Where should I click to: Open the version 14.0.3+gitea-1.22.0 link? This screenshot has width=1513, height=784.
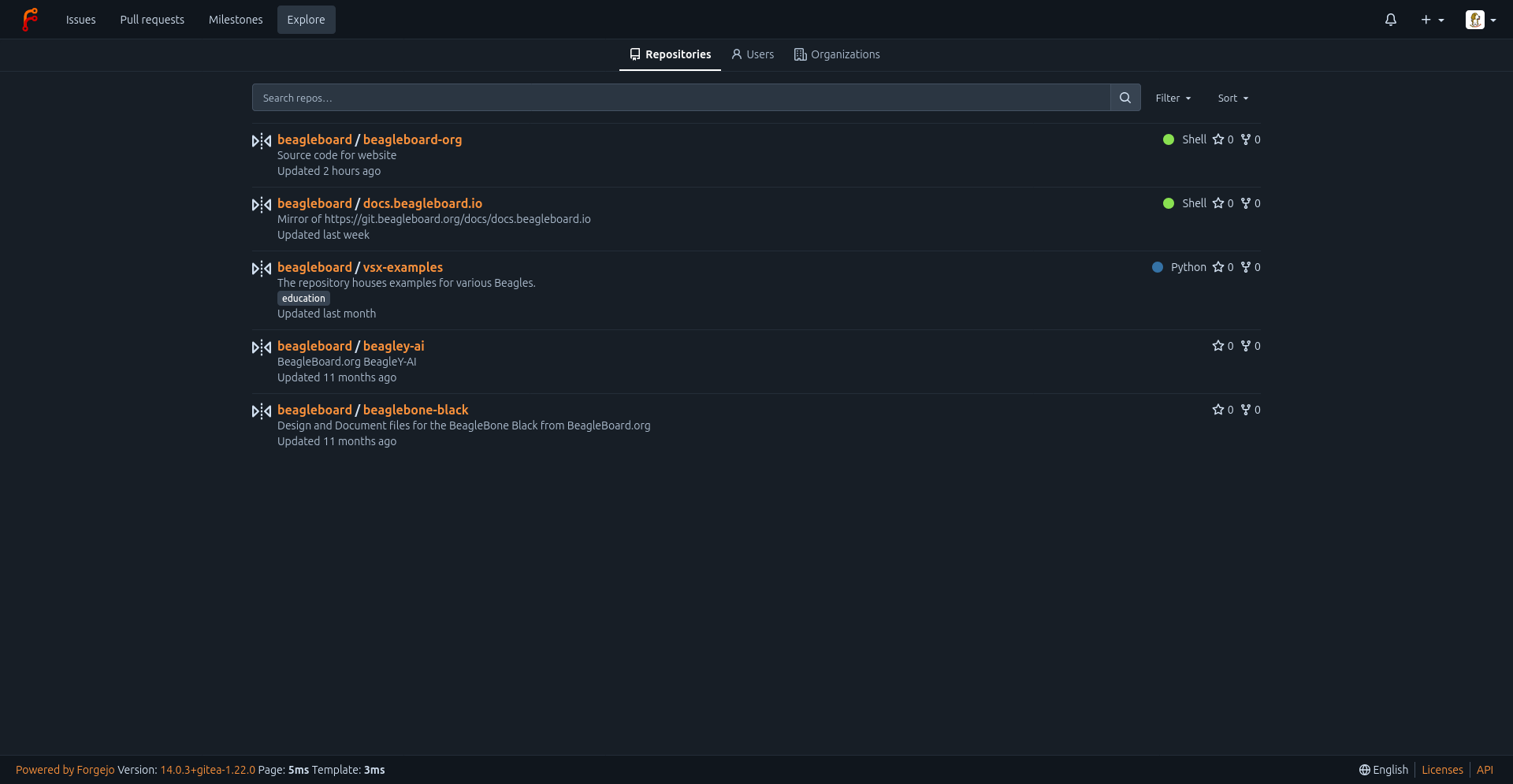pos(208,770)
